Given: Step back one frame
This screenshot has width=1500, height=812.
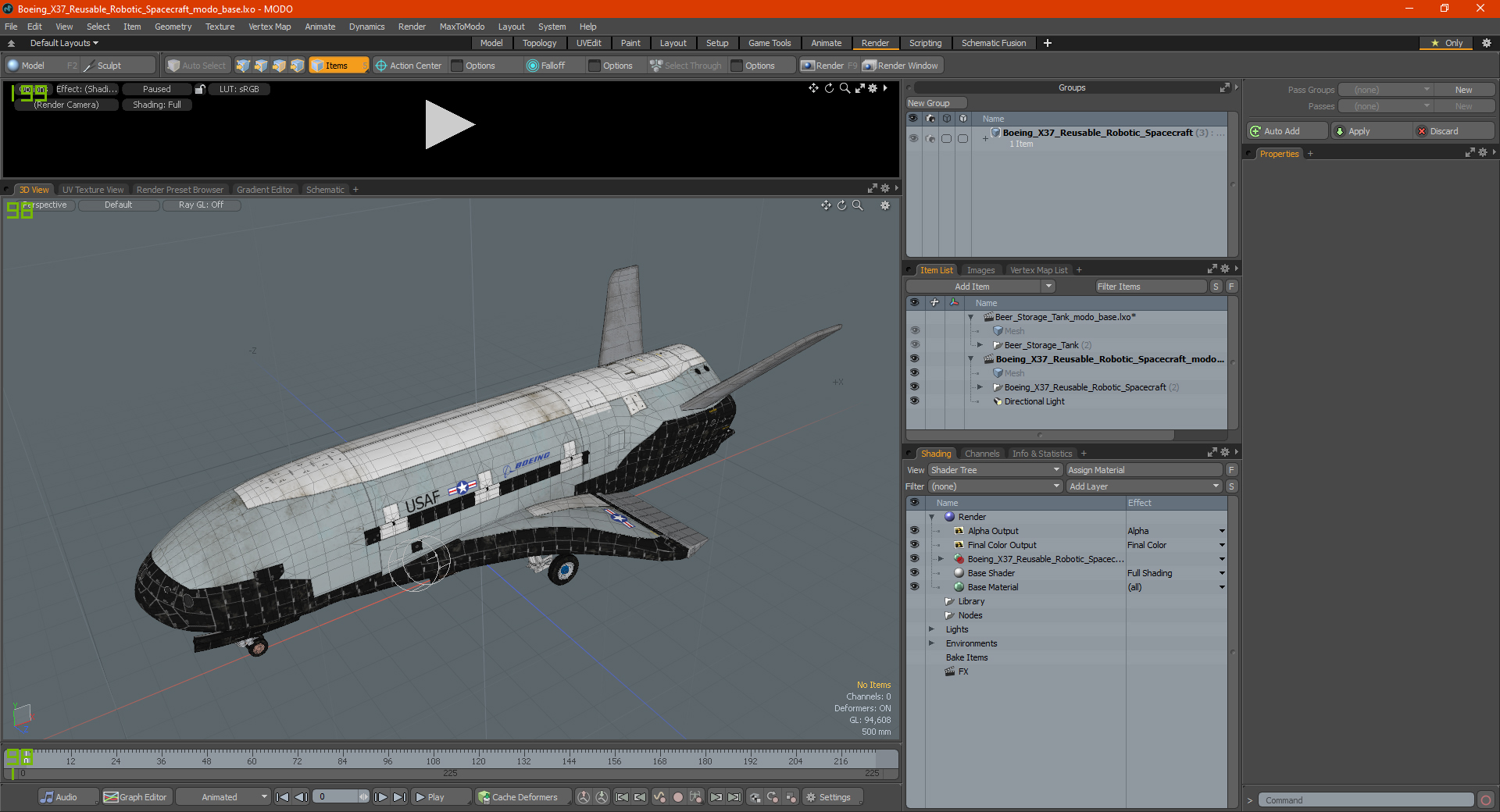Looking at the screenshot, I should (x=301, y=797).
